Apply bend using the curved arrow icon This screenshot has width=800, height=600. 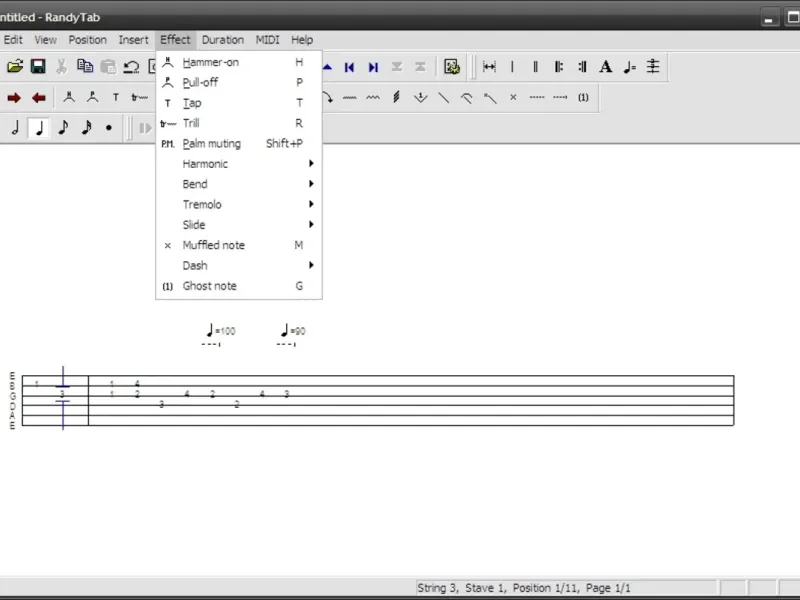point(327,97)
